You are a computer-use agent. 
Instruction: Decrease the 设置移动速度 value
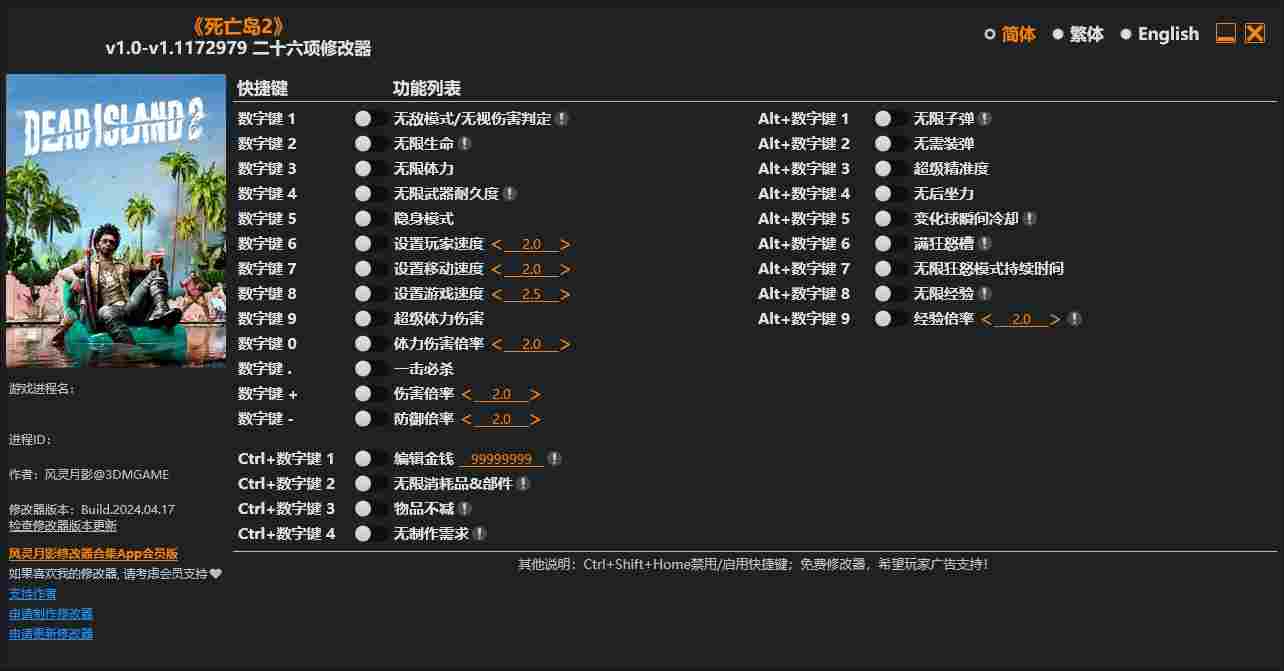(x=496, y=269)
